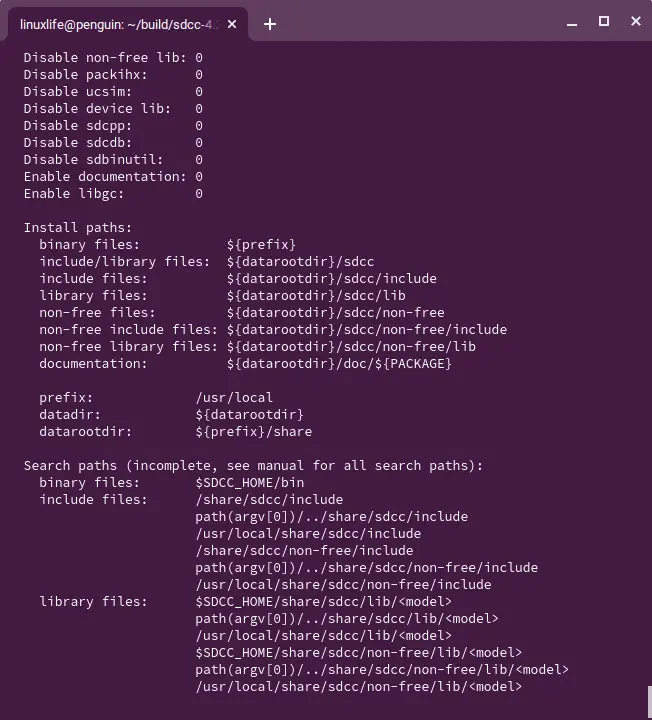The image size is (652, 720).
Task: Click the 'Install paths:' heading text
Action: pyautogui.click(x=78, y=227)
